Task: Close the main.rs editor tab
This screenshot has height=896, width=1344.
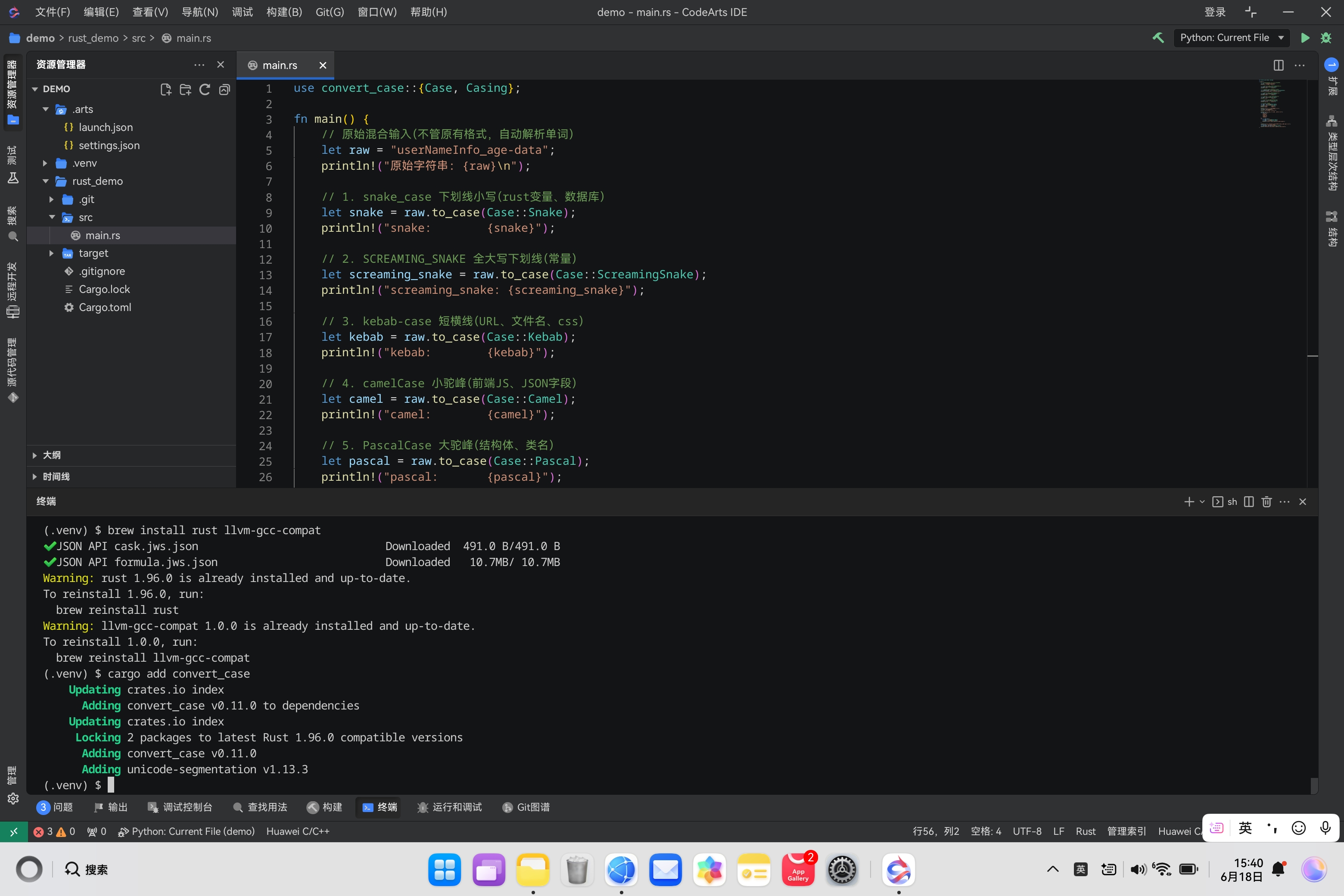Action: coord(323,65)
